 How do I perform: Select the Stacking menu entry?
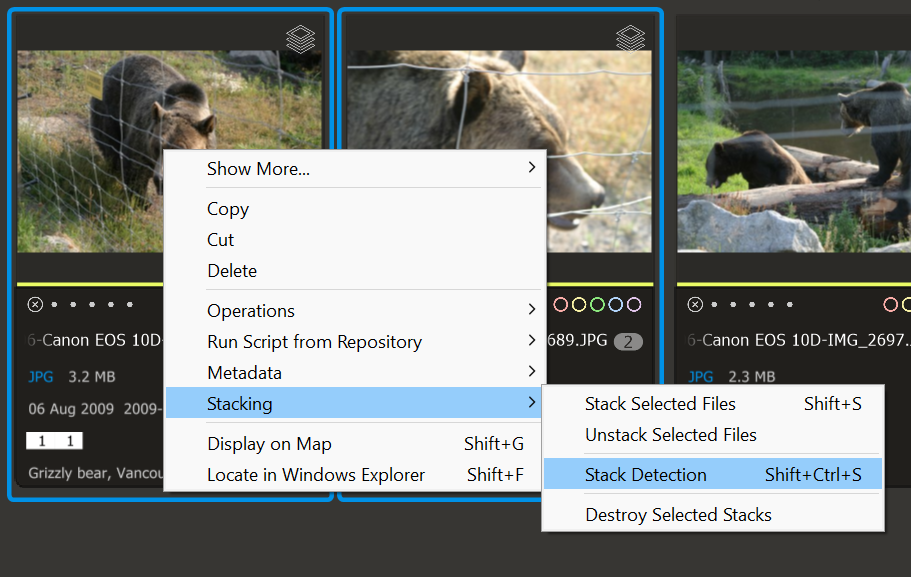tap(355, 403)
